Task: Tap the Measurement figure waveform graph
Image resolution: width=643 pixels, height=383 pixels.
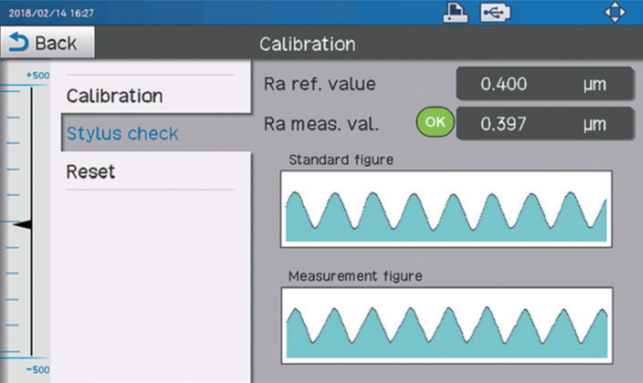Action: click(447, 326)
